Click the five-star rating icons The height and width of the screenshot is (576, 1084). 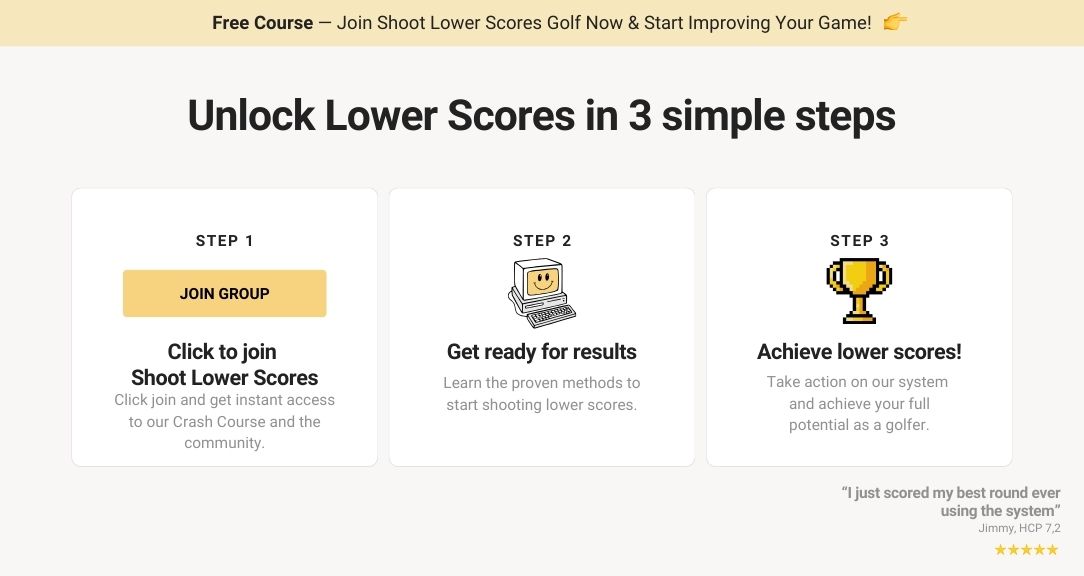1026,550
